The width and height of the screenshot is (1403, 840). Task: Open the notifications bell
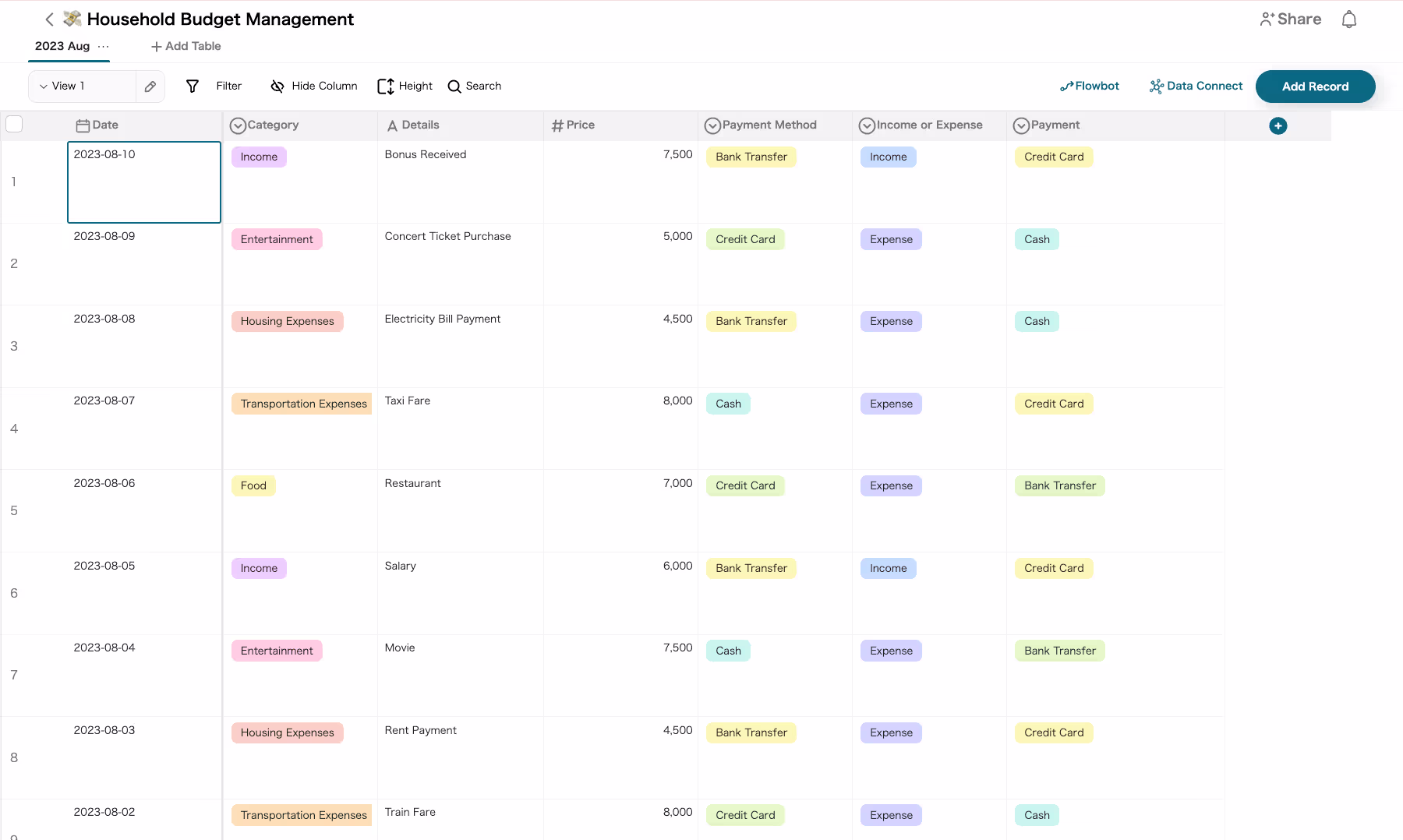[x=1348, y=19]
